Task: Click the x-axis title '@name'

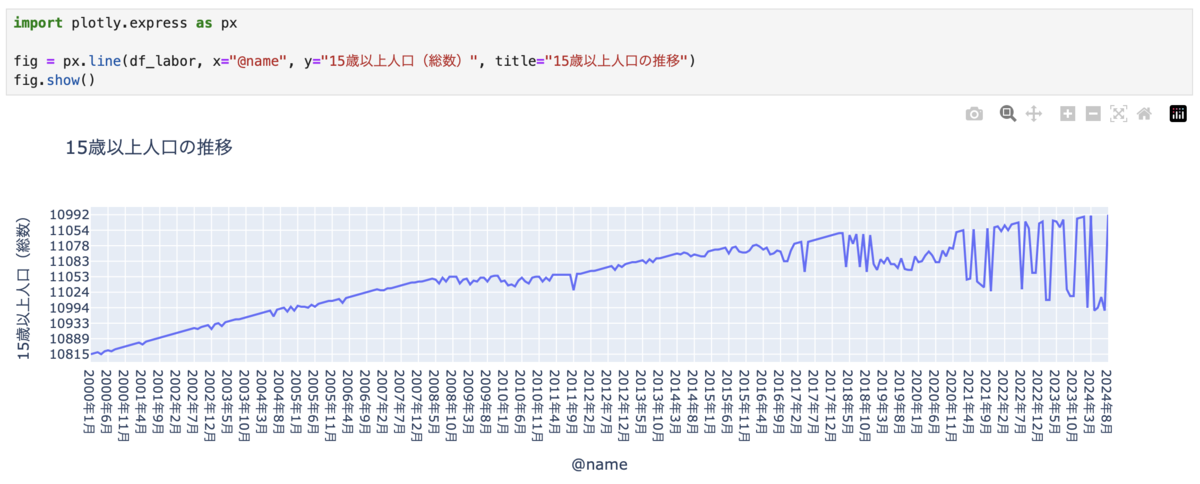Action: pyautogui.click(x=599, y=464)
